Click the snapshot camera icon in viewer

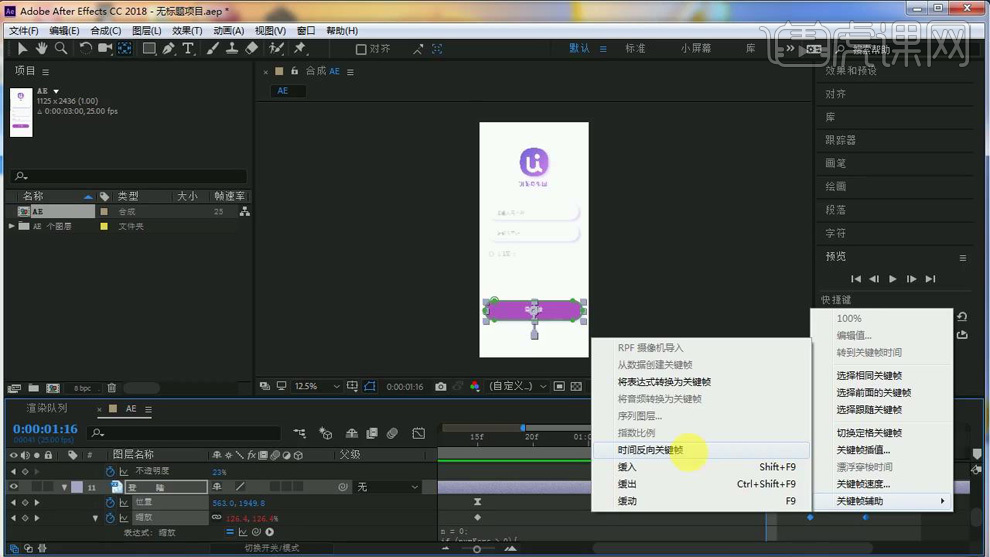tap(440, 386)
